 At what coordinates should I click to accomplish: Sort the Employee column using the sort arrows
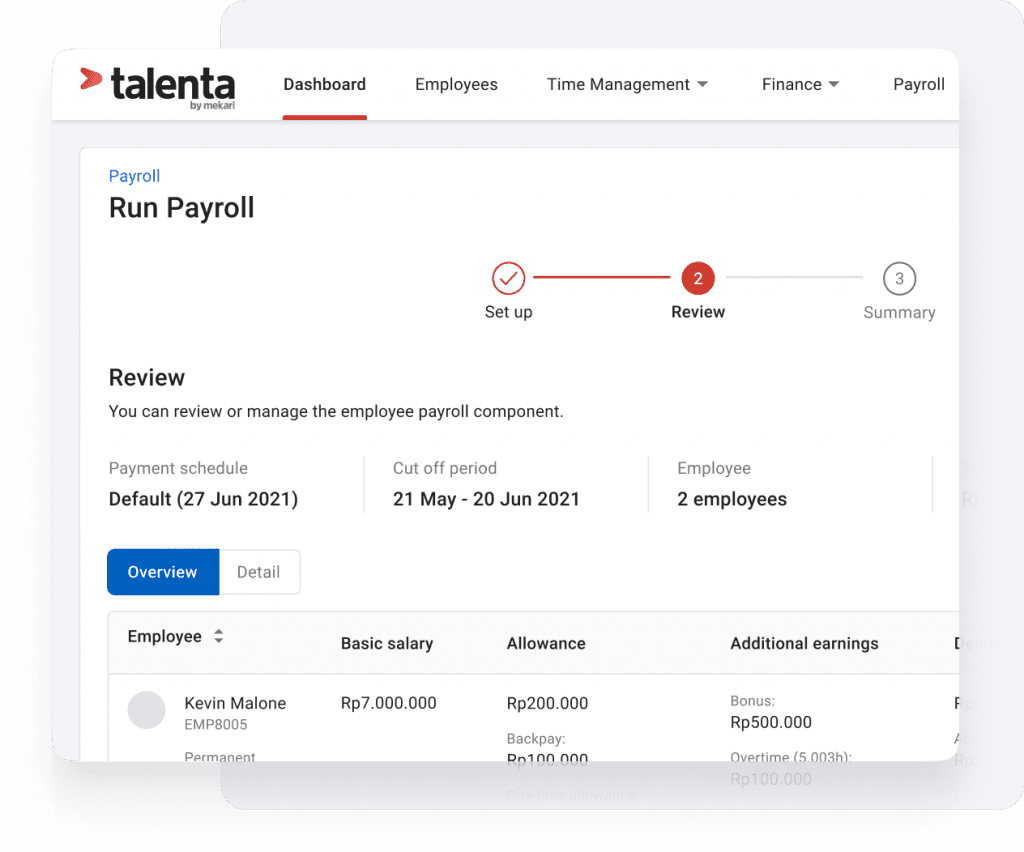(x=219, y=636)
